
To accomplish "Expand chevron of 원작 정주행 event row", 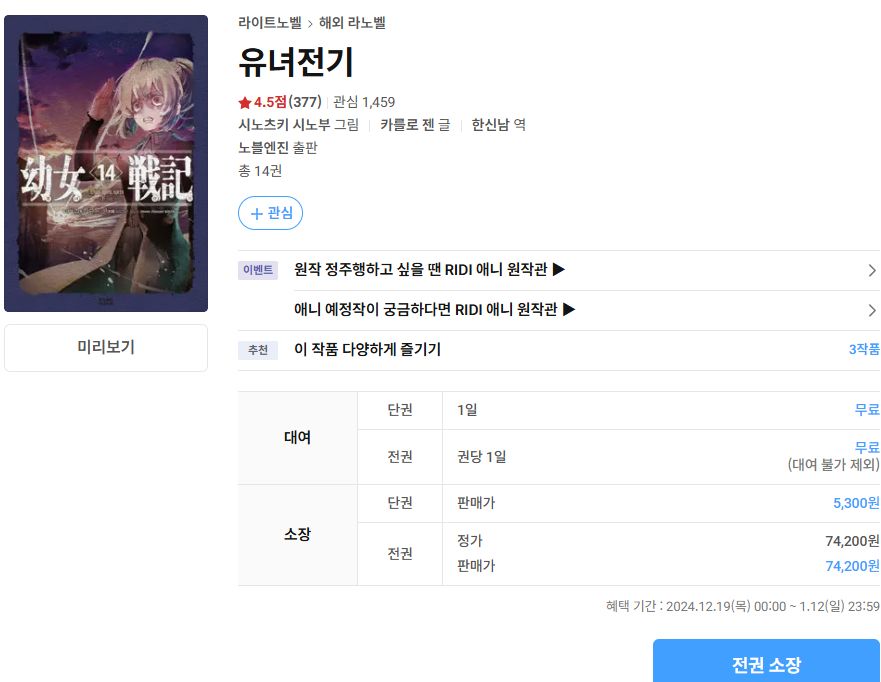I will point(872,270).
